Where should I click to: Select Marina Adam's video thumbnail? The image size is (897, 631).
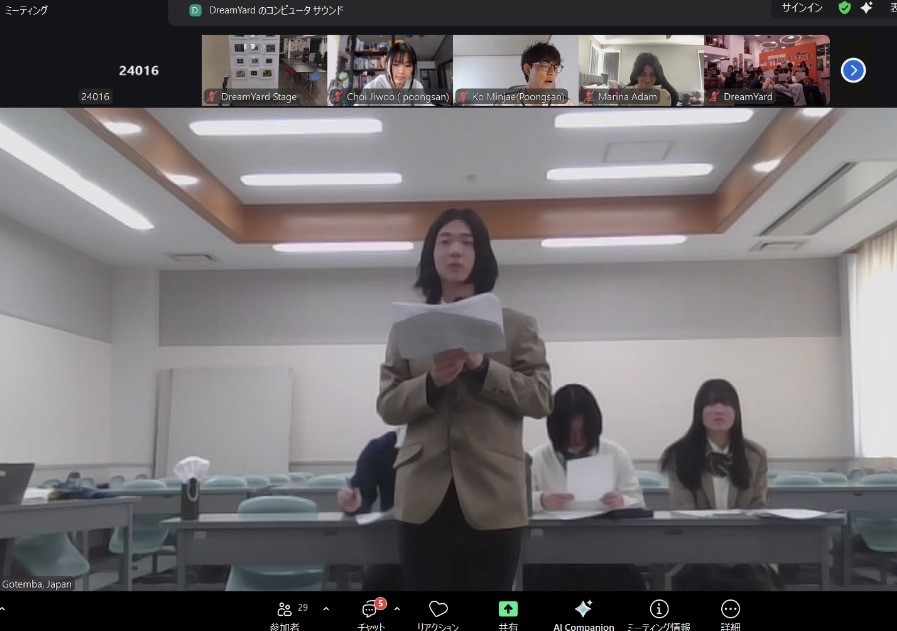point(641,70)
